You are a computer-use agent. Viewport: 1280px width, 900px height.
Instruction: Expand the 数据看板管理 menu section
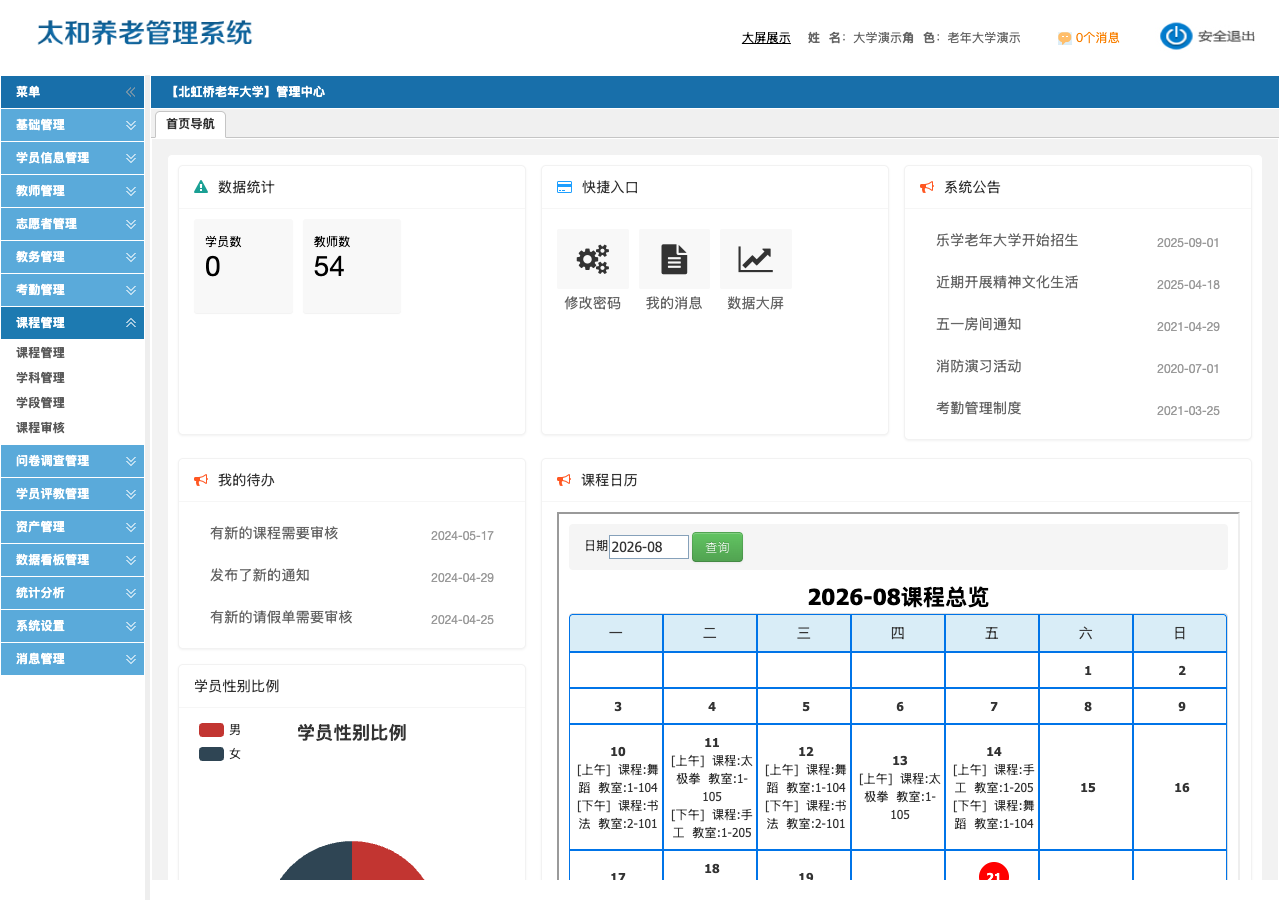pyautogui.click(x=72, y=560)
